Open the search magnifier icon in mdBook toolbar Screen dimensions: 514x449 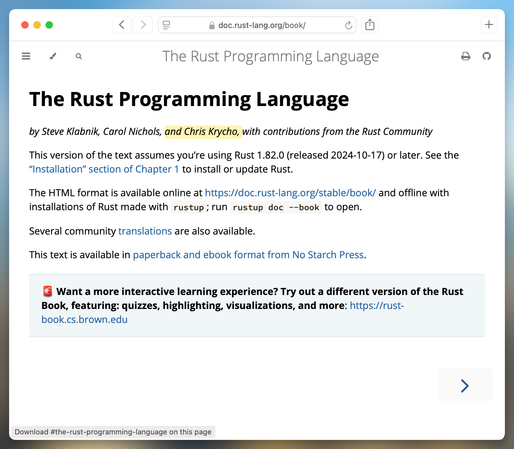pos(79,56)
